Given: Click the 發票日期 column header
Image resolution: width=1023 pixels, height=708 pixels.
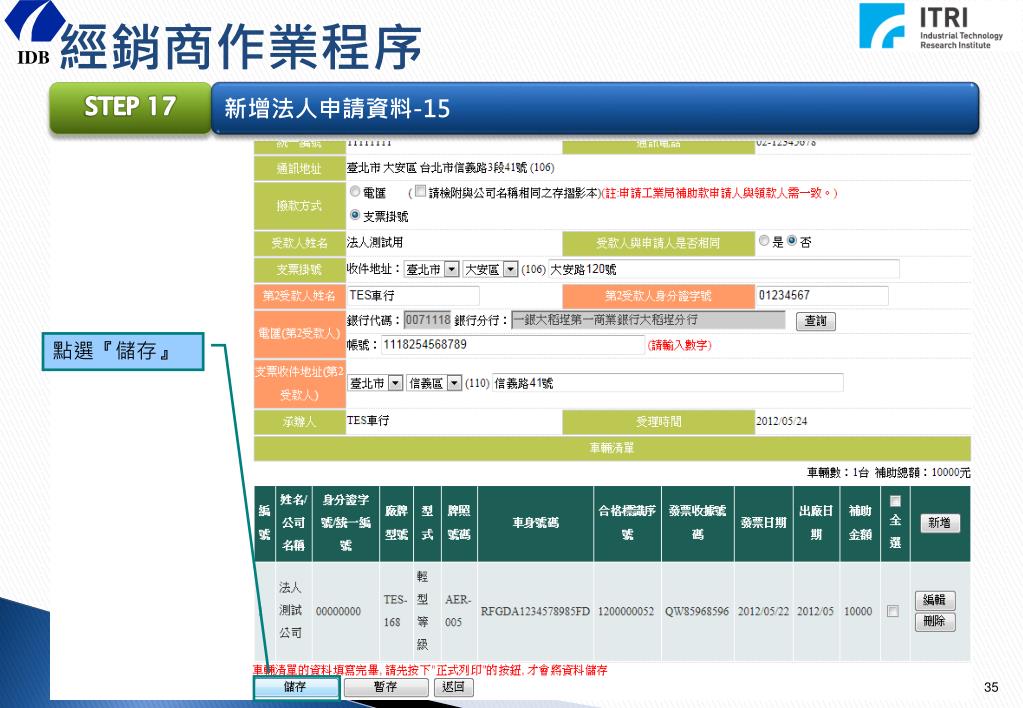Looking at the screenshot, I should click(763, 523).
